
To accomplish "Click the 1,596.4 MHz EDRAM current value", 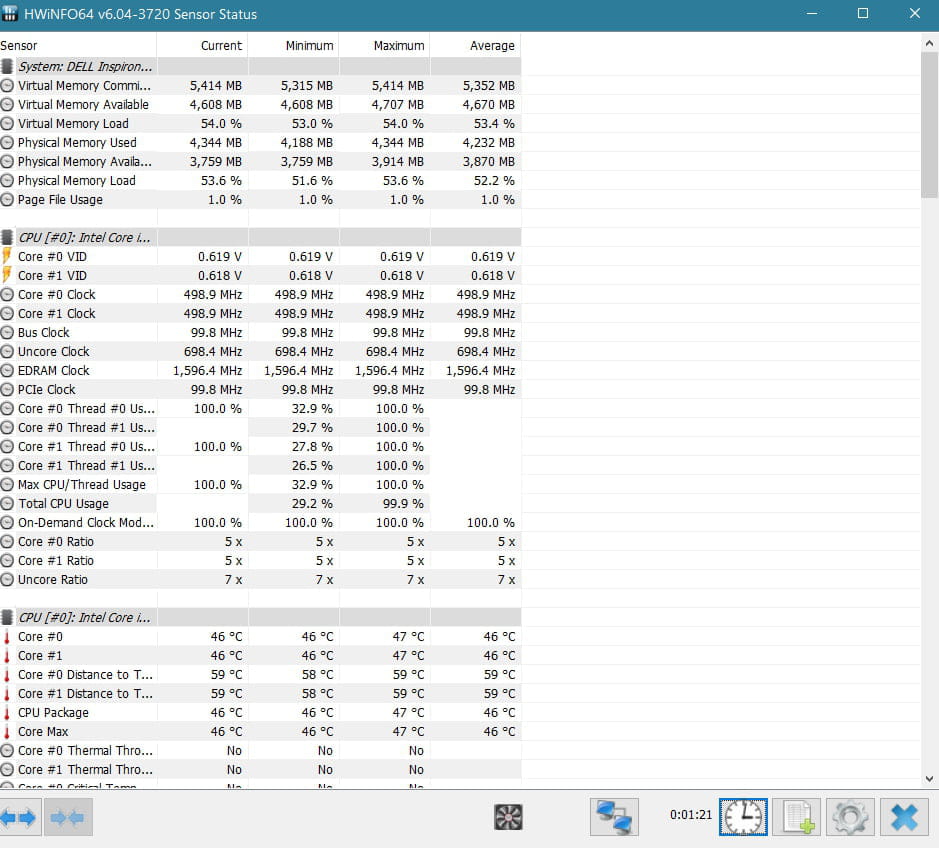I will pos(208,371).
